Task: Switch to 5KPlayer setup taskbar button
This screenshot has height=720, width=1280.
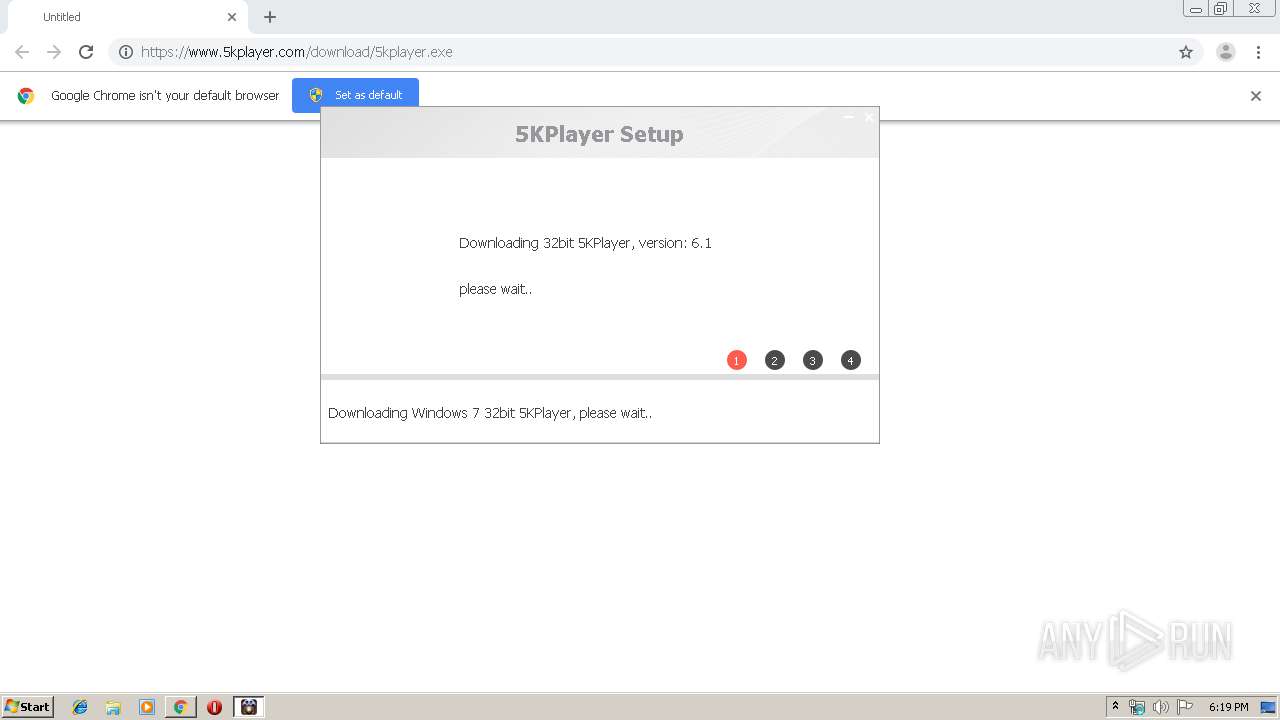Action: (249, 707)
